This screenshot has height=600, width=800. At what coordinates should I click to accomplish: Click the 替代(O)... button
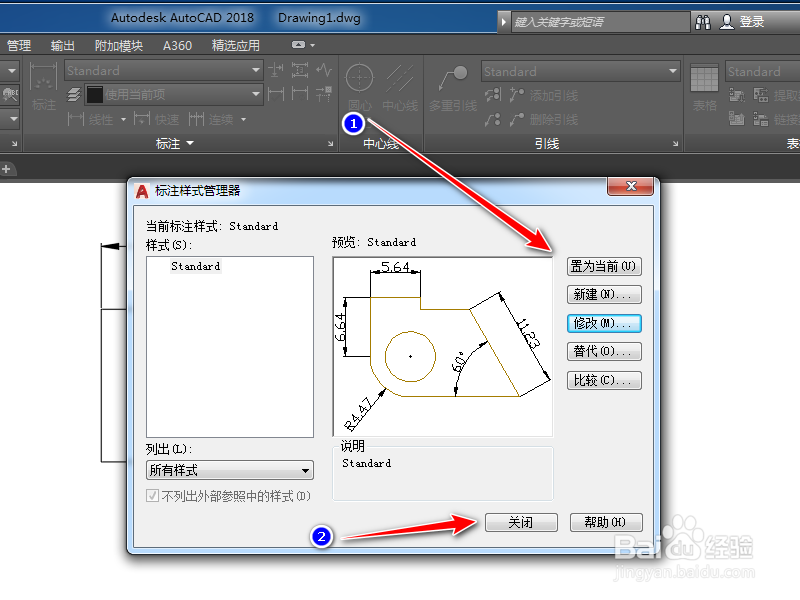point(604,352)
